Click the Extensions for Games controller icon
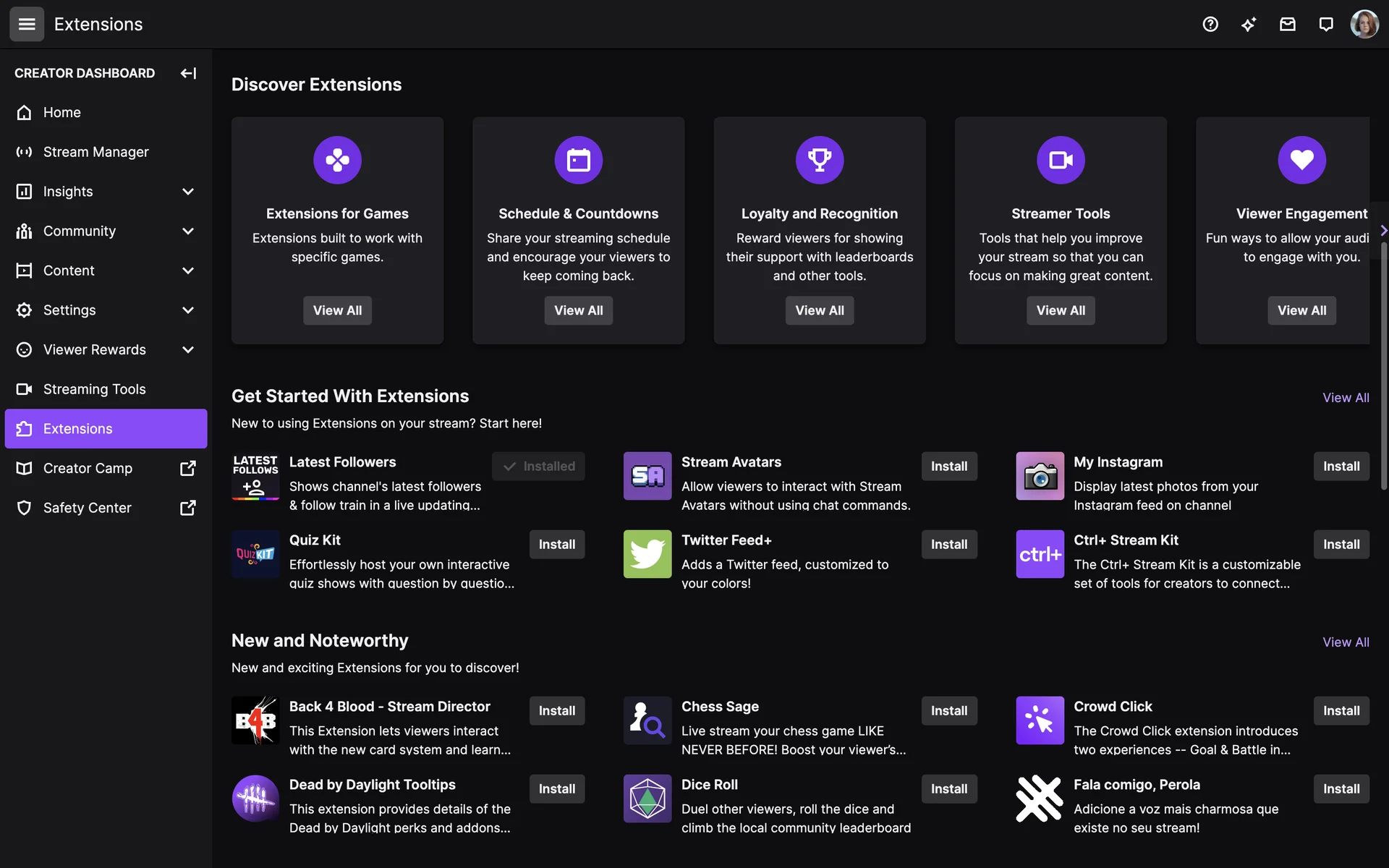The width and height of the screenshot is (1389, 868). coord(337,160)
